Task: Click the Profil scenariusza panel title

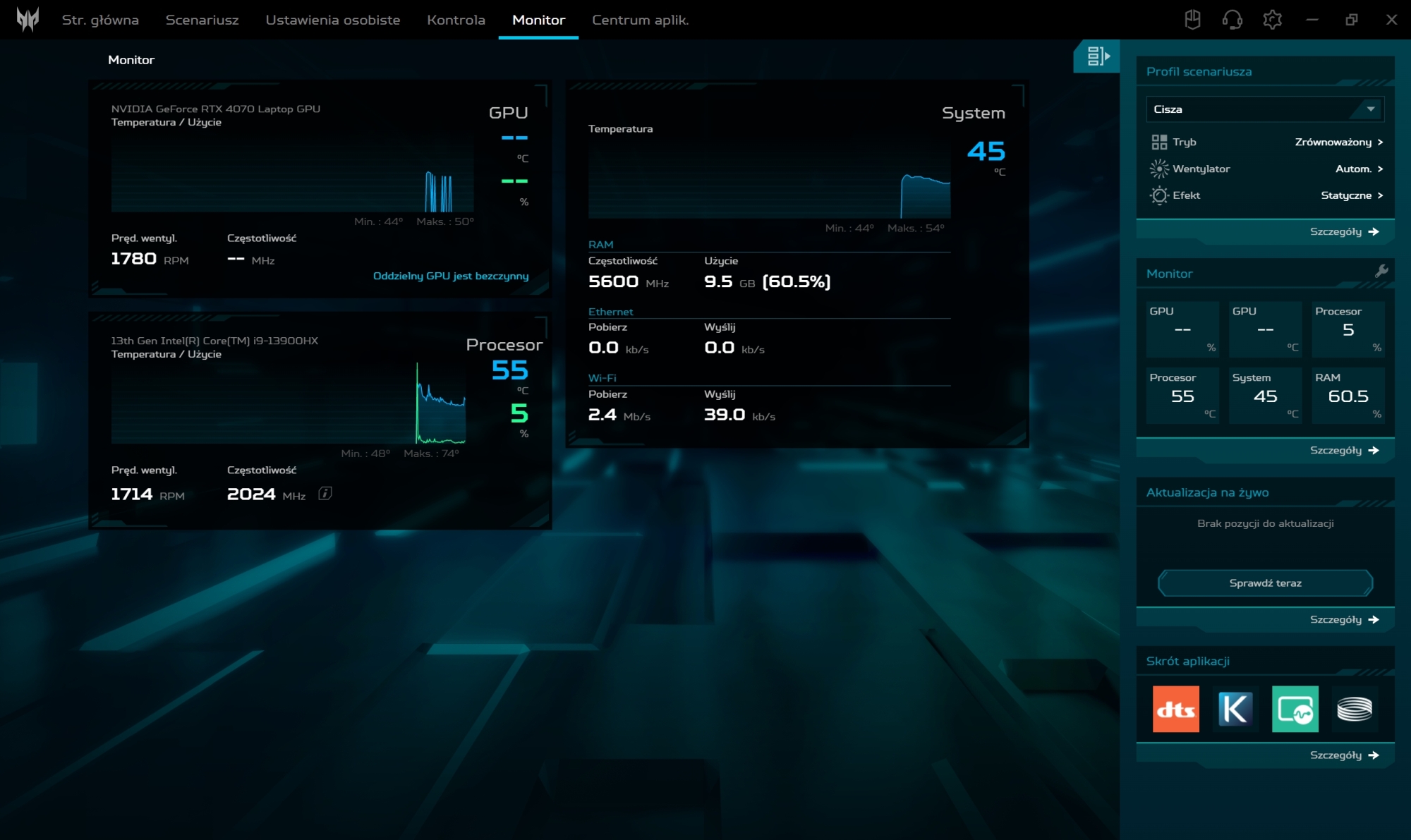Action: coord(1199,71)
